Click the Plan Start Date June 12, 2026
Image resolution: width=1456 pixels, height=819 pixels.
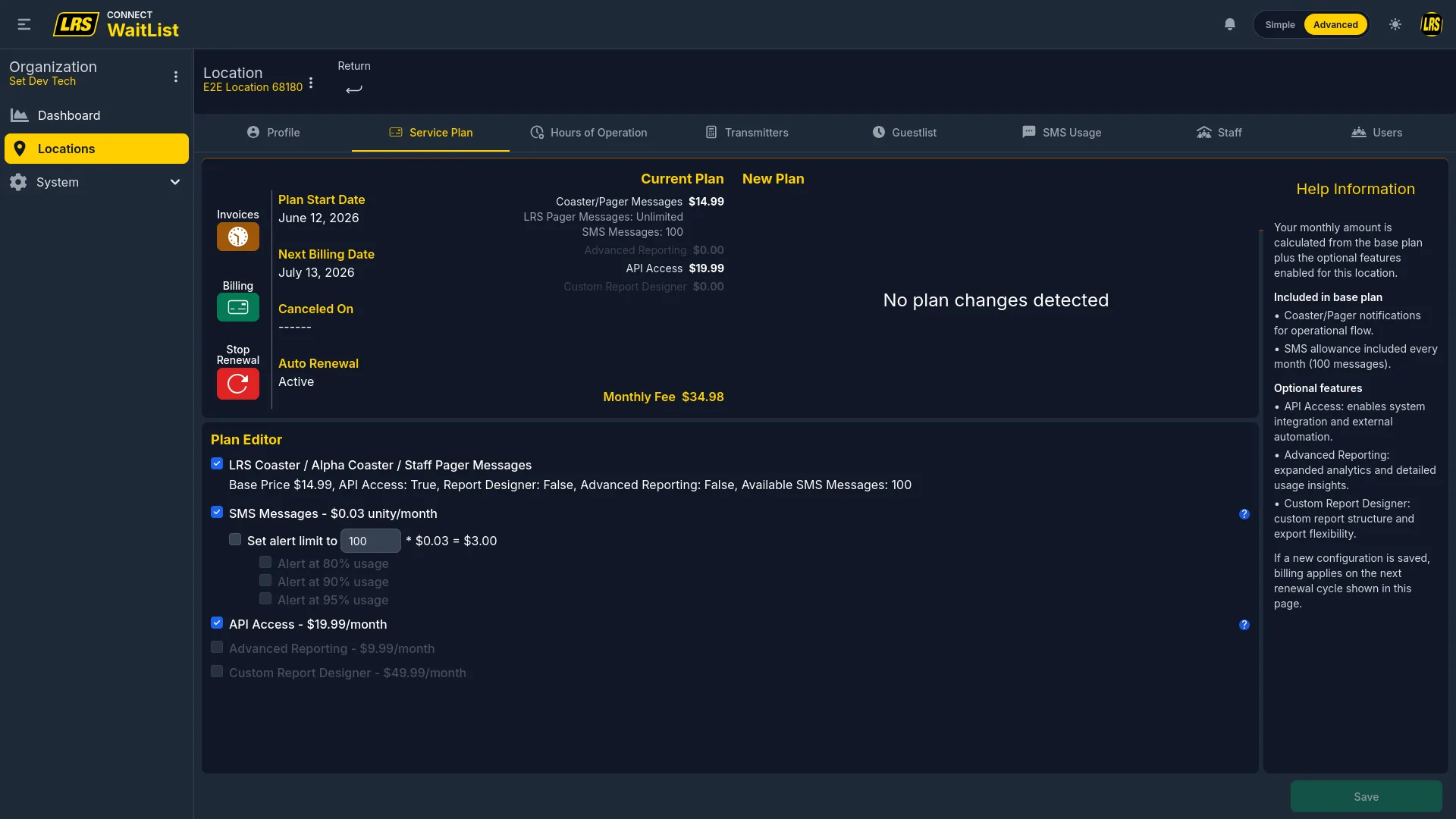click(322, 209)
